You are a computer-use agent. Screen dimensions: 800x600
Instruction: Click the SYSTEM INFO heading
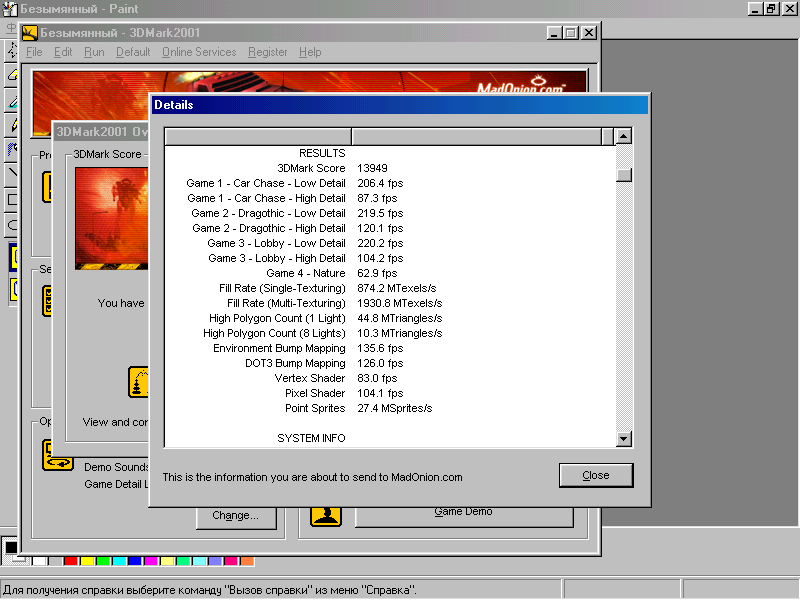311,438
